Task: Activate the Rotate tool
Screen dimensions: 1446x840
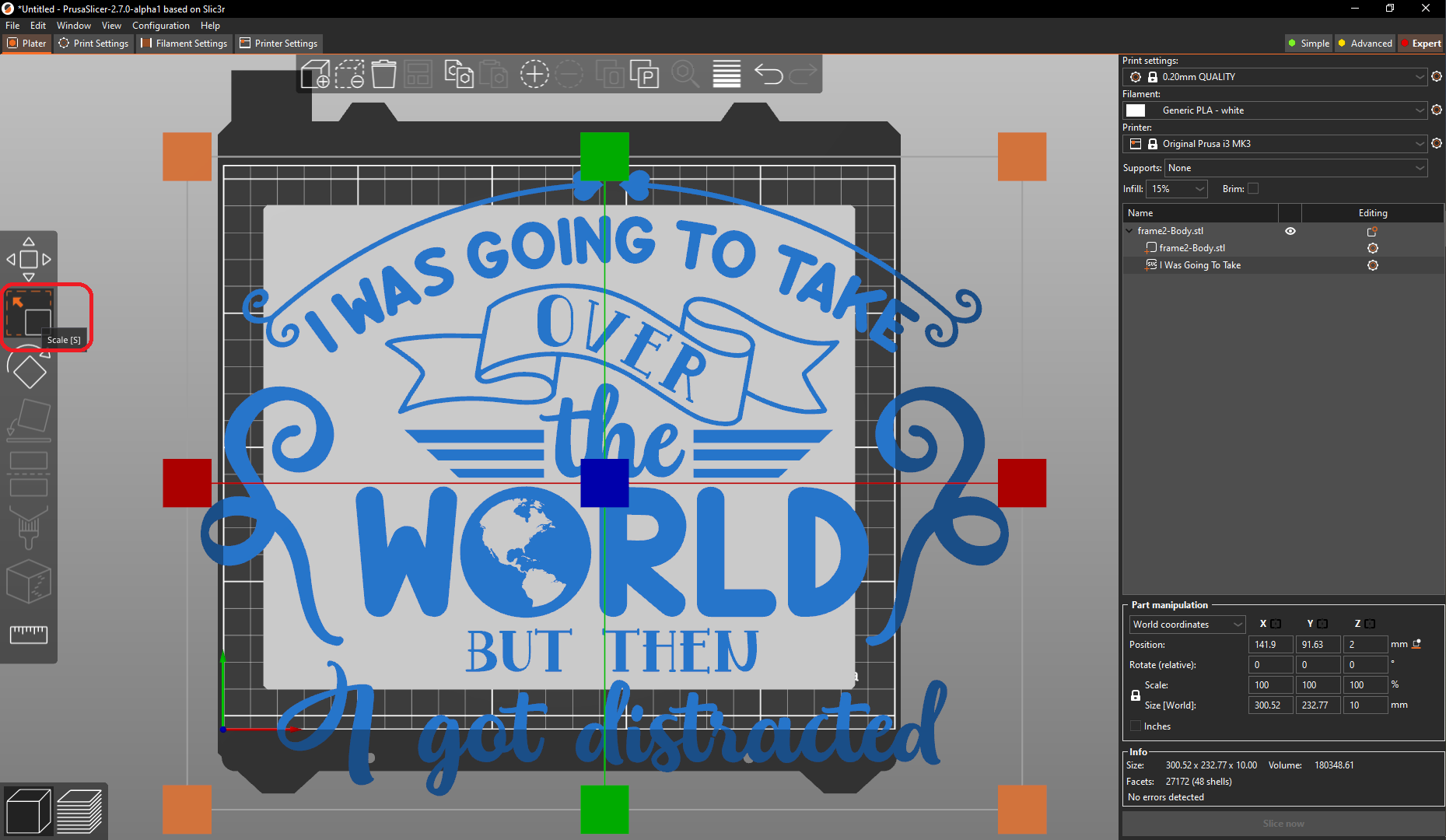Action: 29,372
